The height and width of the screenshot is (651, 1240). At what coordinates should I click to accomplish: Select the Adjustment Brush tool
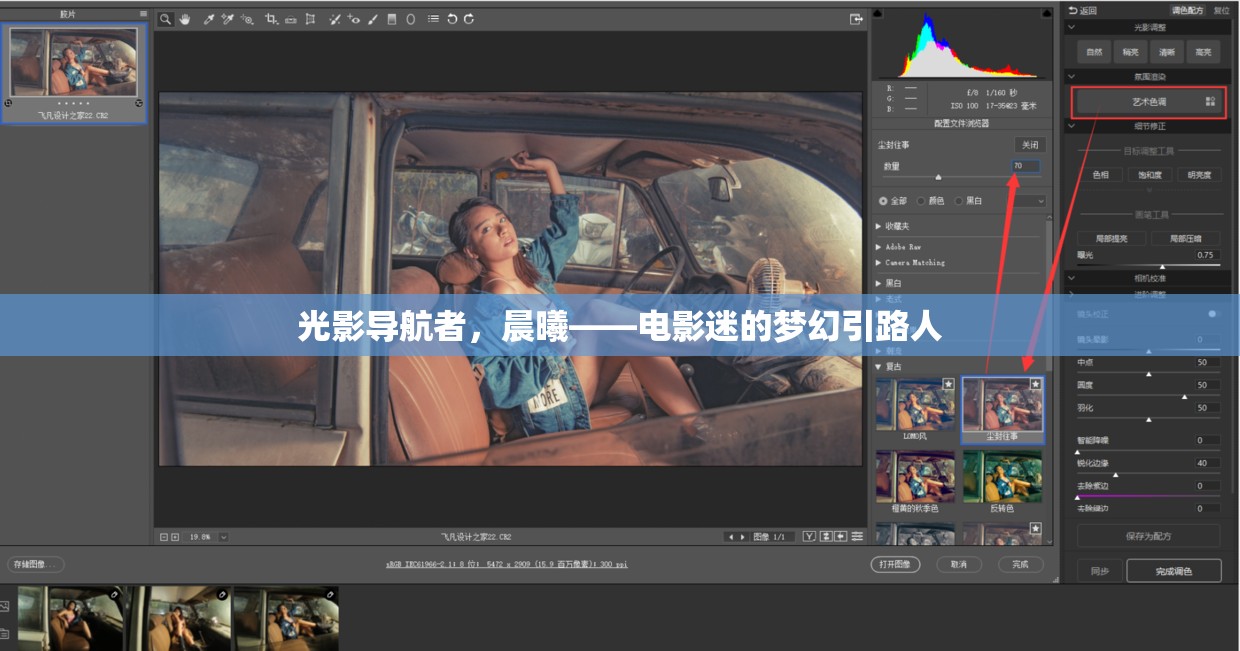pyautogui.click(x=373, y=19)
